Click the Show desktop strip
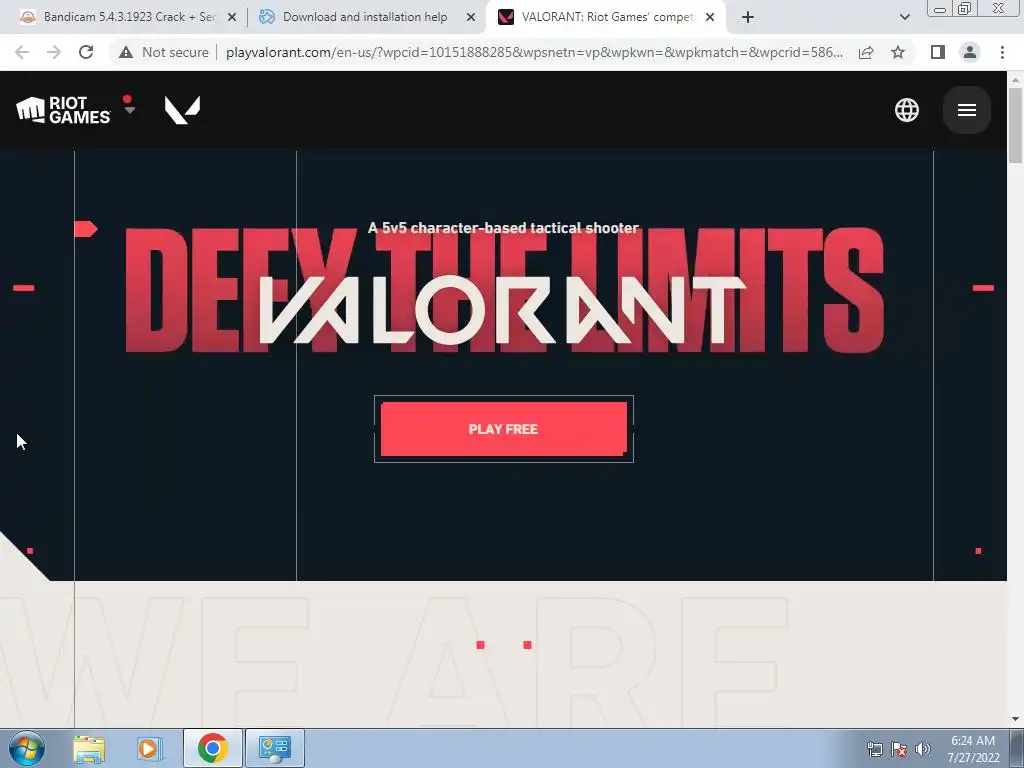 [x=1018, y=748]
